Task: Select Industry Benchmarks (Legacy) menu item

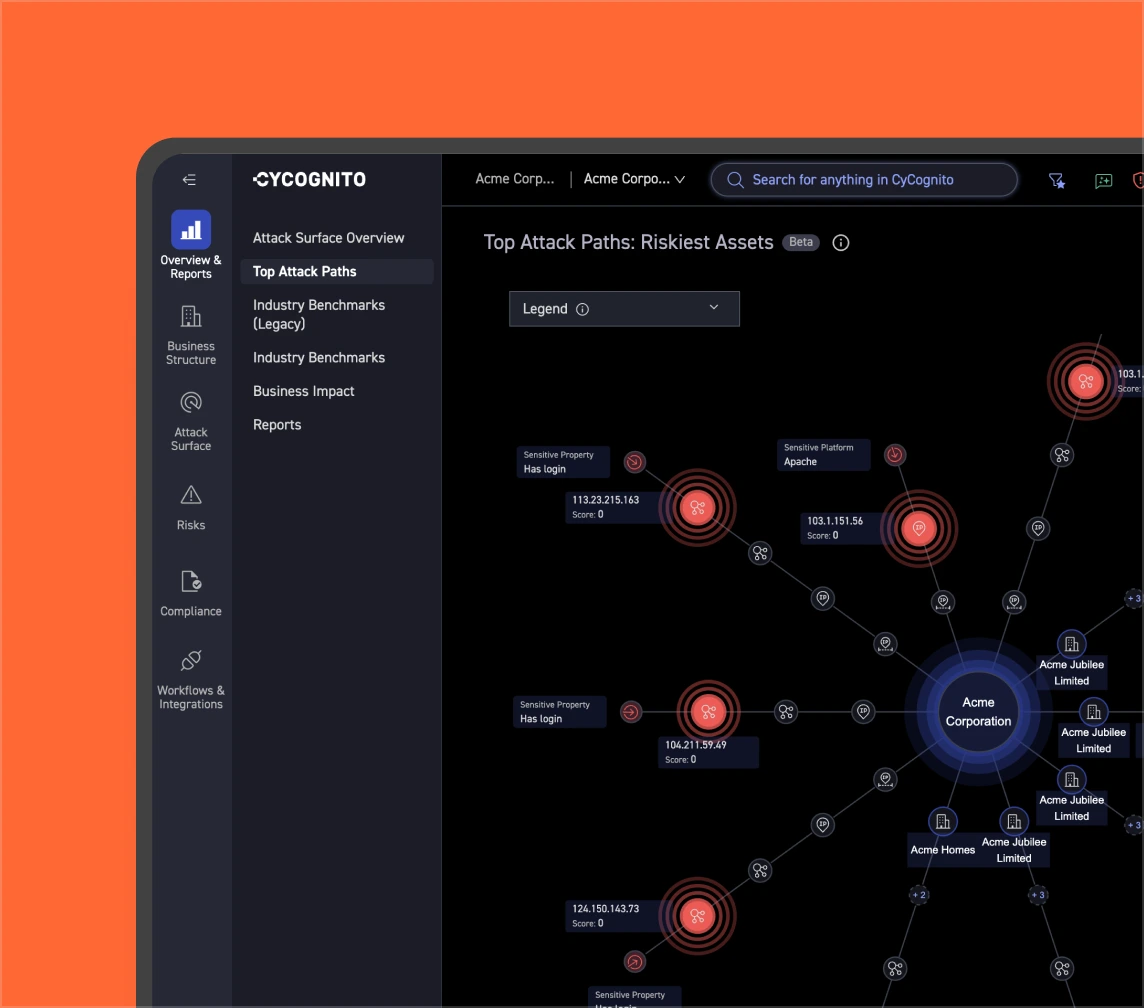Action: point(319,314)
